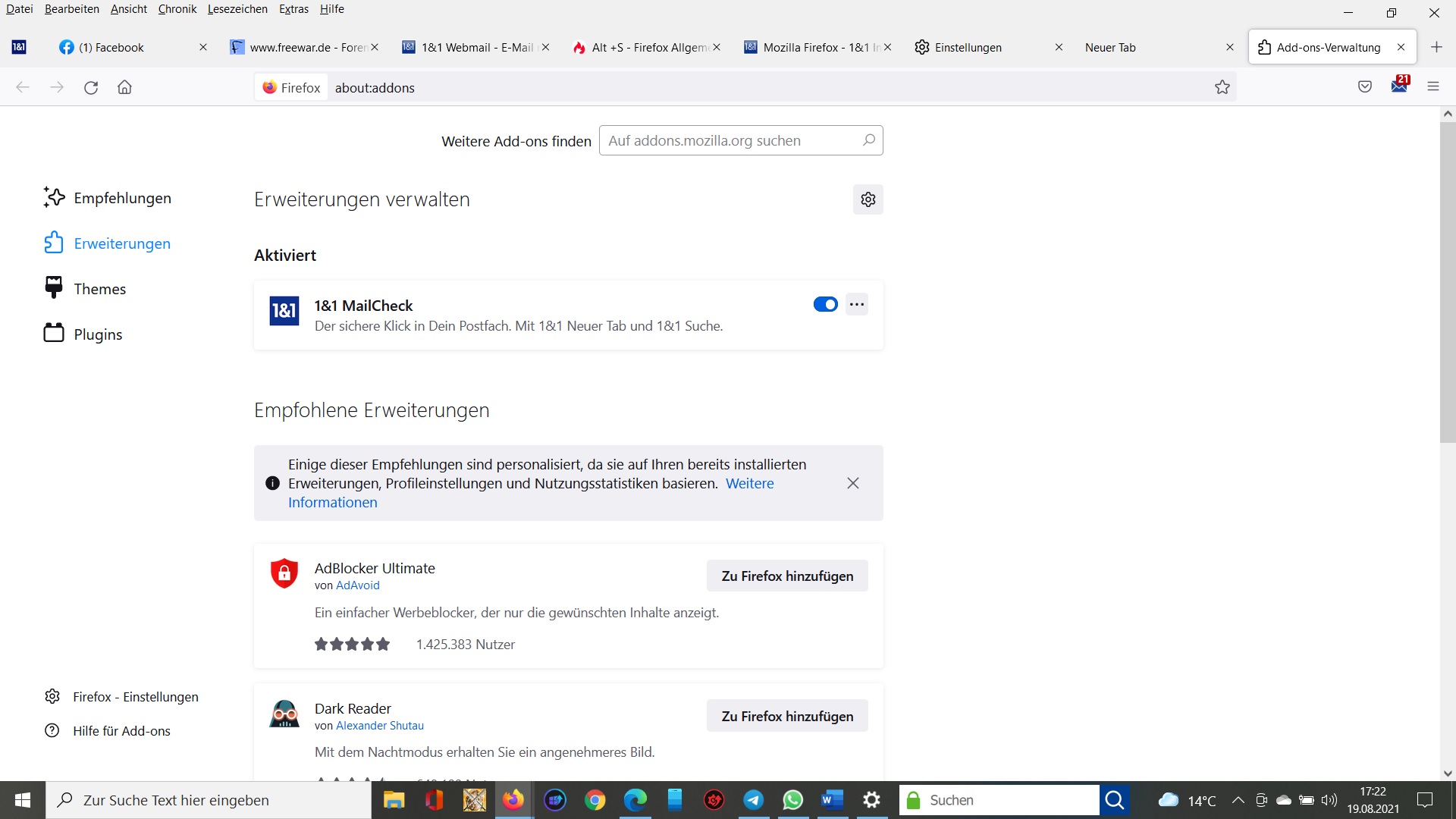Image resolution: width=1456 pixels, height=819 pixels.
Task: Click the vertical page scrollbar thumb
Action: tap(1448, 281)
